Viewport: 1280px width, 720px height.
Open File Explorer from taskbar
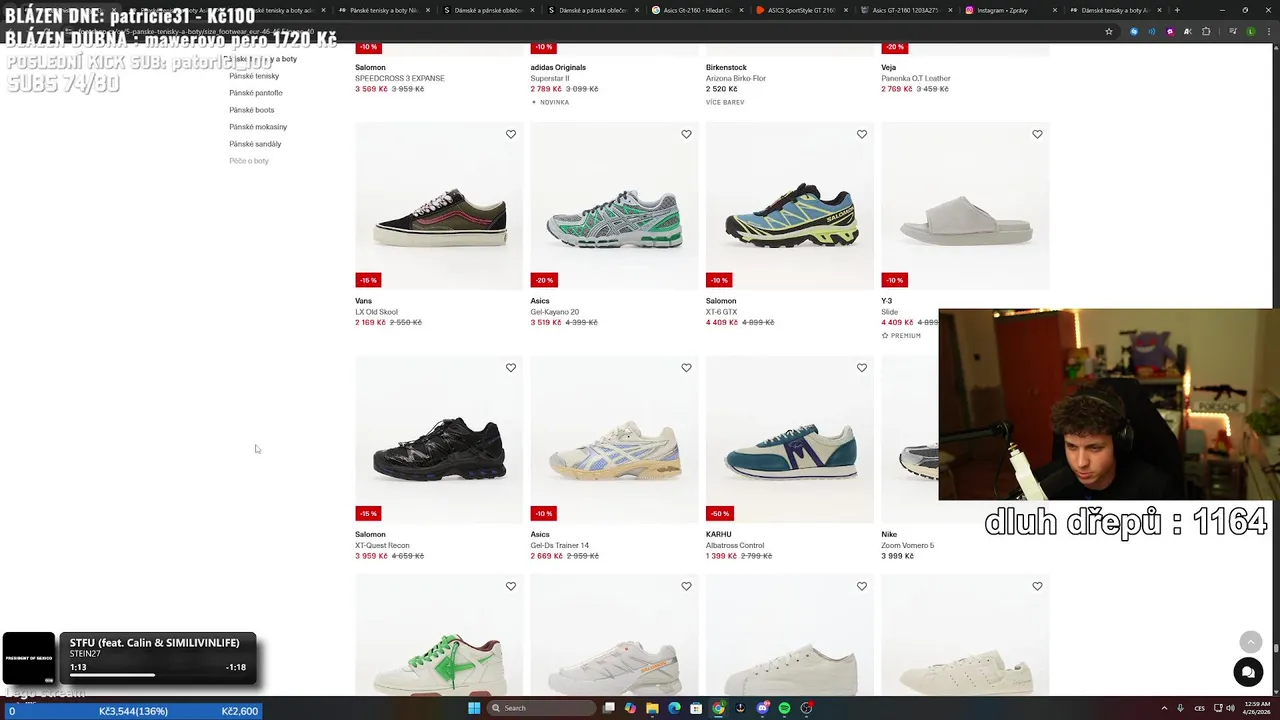652,708
